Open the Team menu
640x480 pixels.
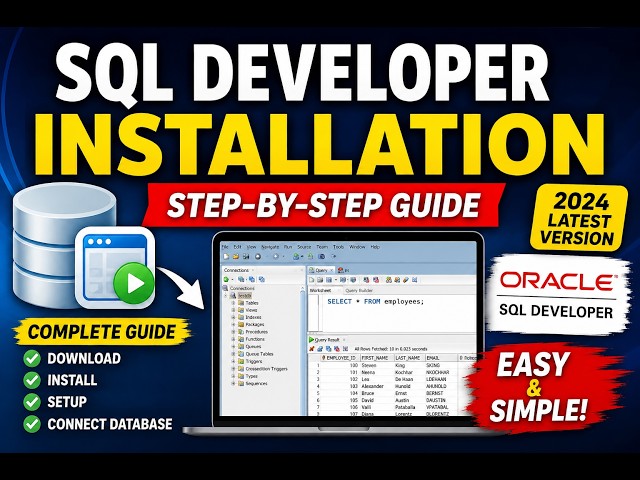tap(322, 247)
